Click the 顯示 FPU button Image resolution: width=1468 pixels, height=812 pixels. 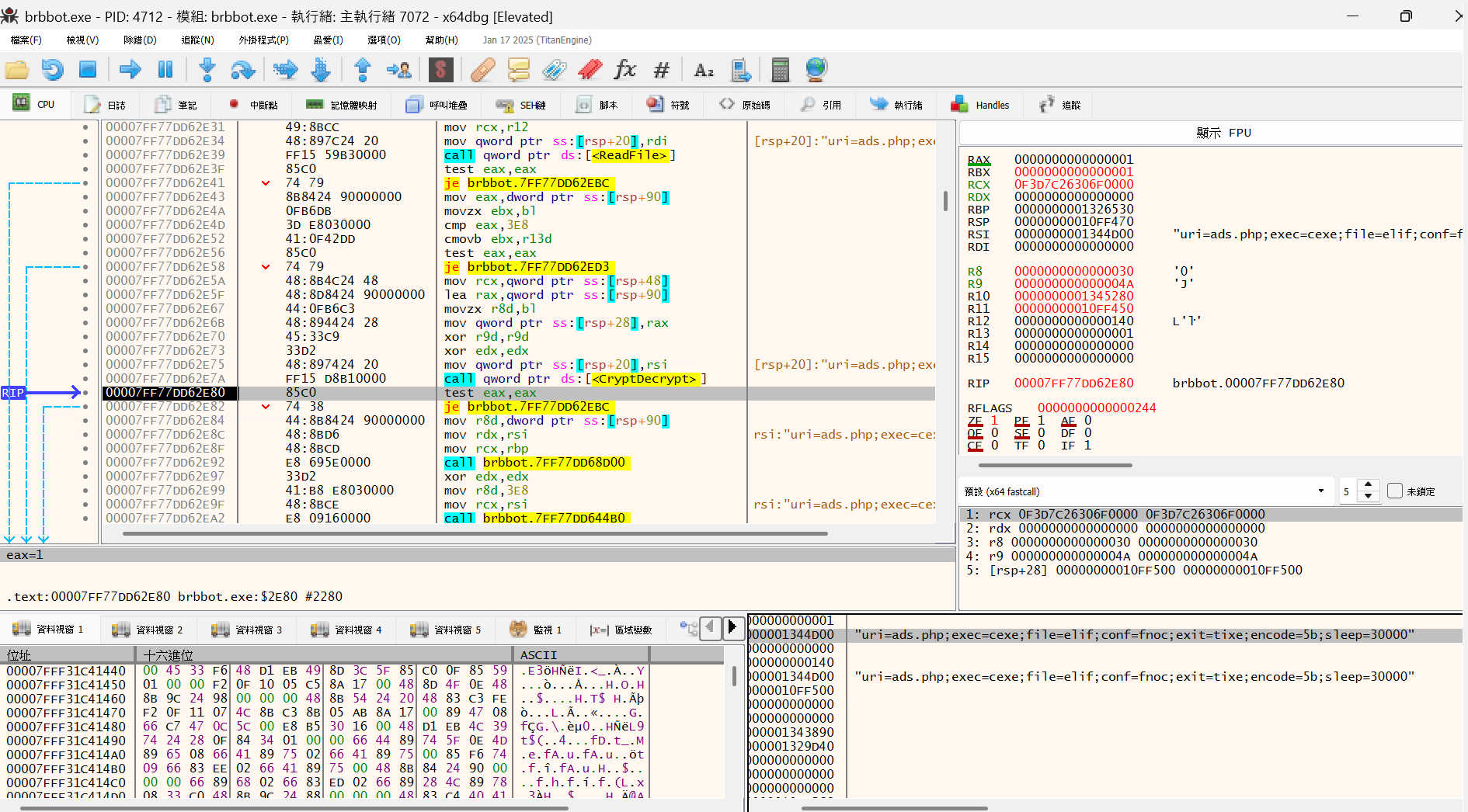[x=1223, y=133]
